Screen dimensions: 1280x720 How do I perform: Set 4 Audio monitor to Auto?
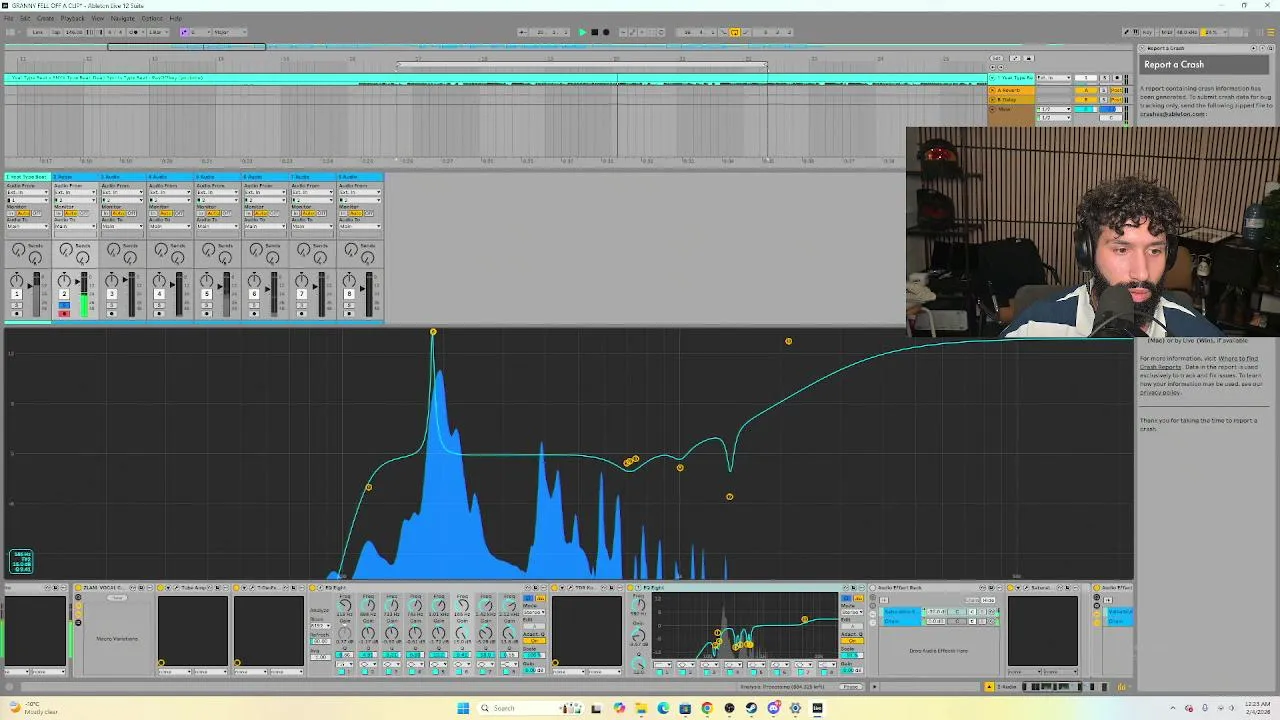pos(166,213)
